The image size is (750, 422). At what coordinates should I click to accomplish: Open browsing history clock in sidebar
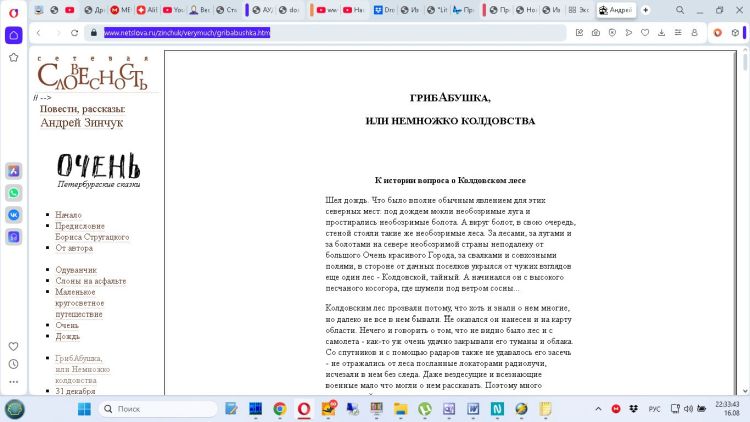coord(13,364)
